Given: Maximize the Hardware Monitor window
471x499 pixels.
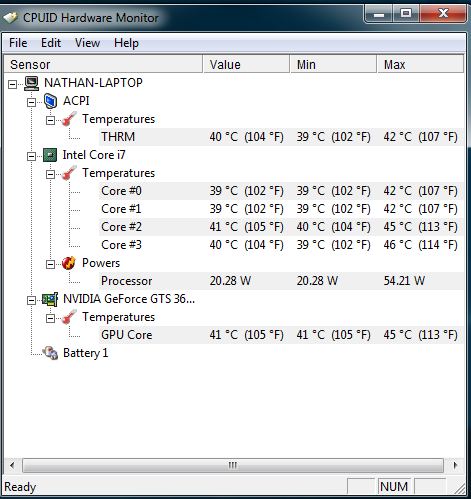Looking at the screenshot, I should (x=406, y=14).
